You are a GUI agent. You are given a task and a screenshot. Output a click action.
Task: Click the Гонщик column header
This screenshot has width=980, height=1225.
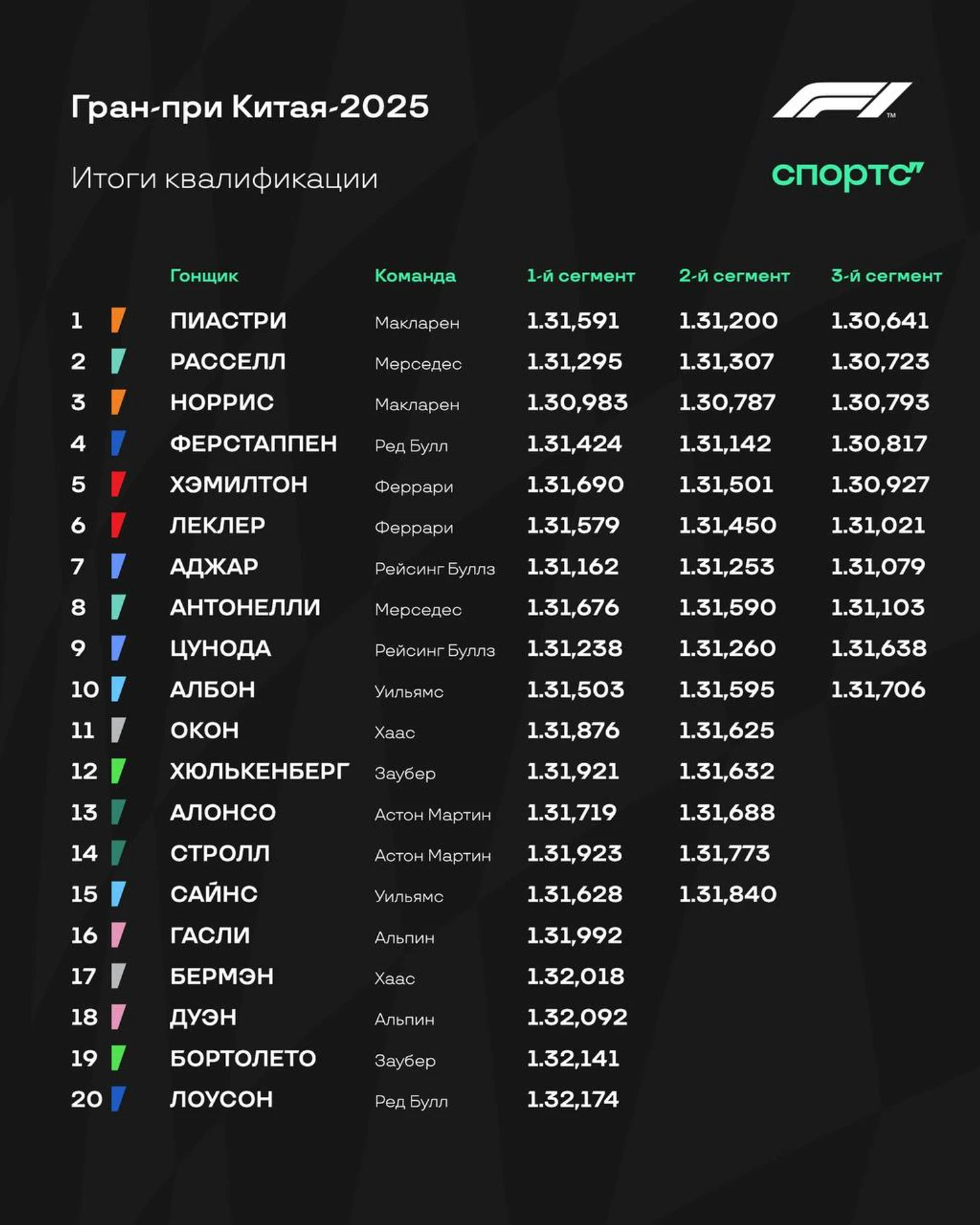coord(204,276)
